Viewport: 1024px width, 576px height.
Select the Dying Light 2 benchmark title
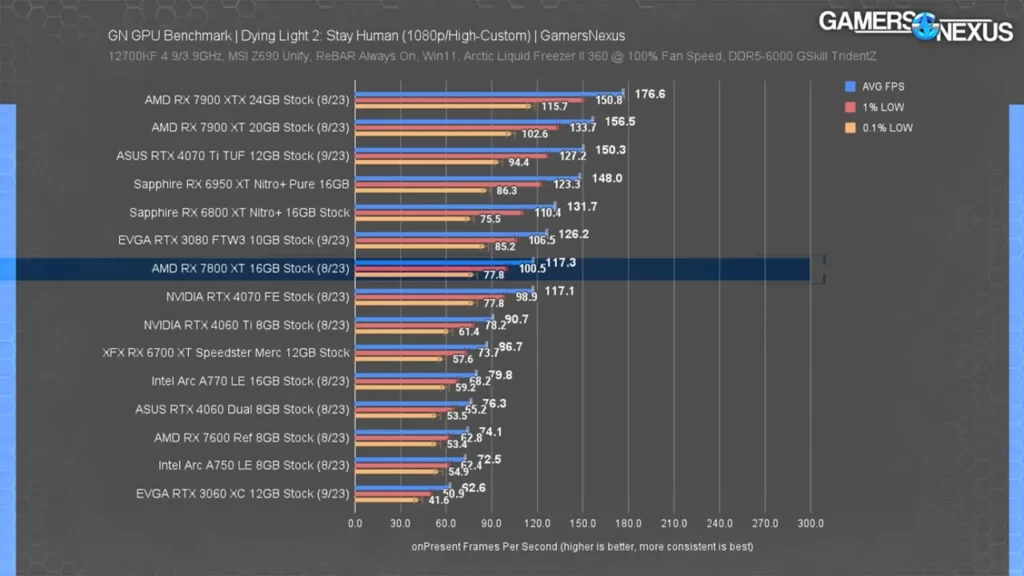pyautogui.click(x=365, y=34)
